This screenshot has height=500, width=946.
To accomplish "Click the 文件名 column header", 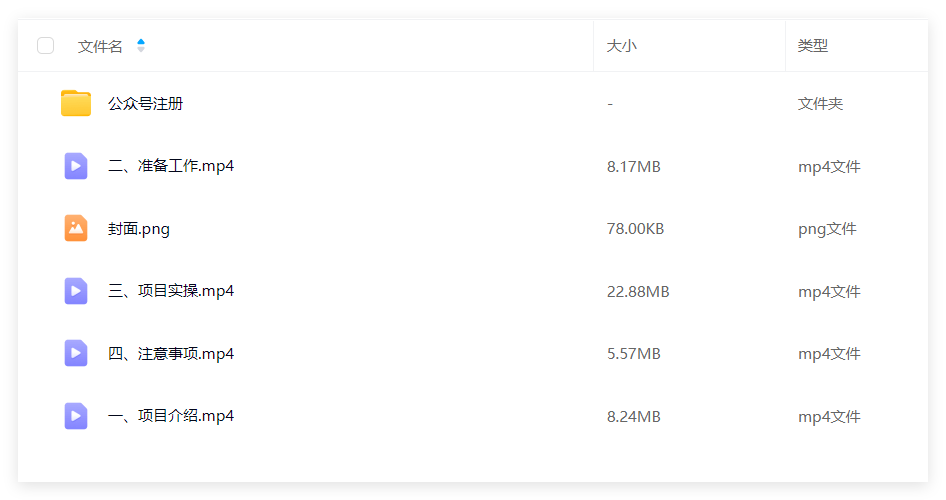I will coord(100,46).
